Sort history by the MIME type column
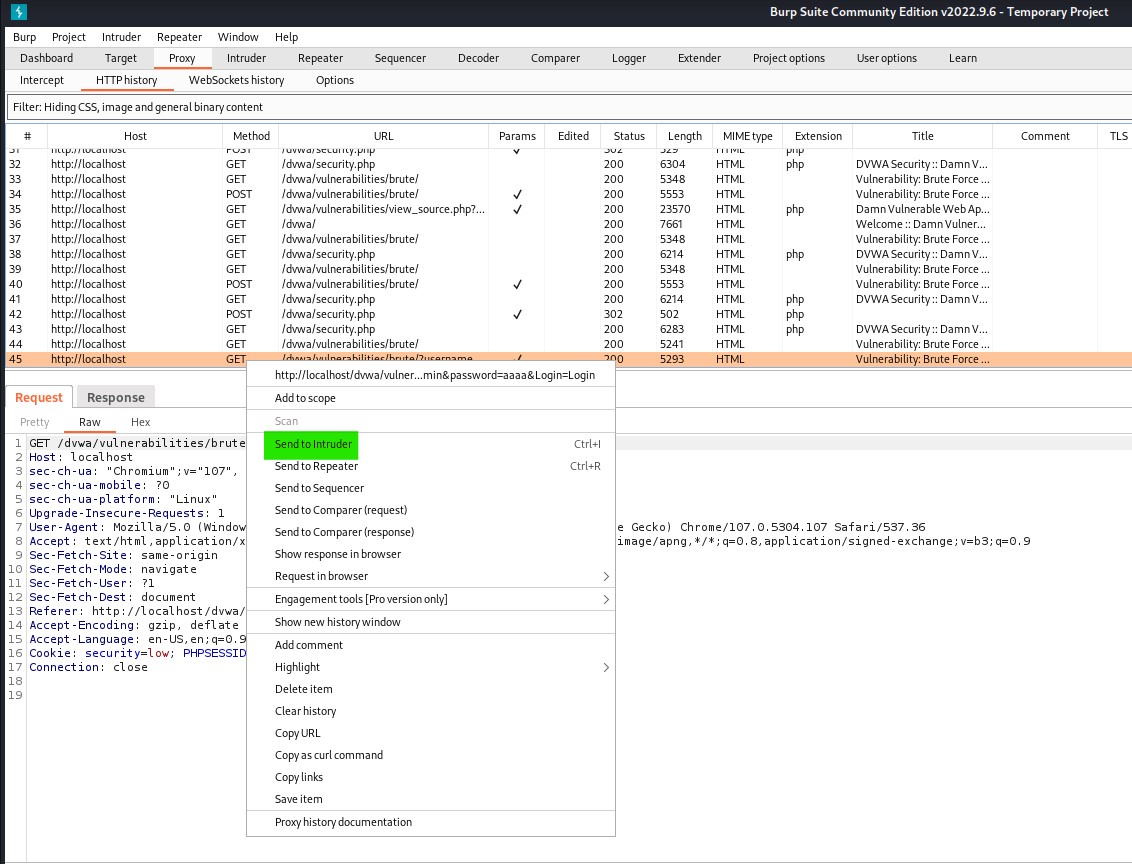The height and width of the screenshot is (864, 1132). tap(747, 136)
